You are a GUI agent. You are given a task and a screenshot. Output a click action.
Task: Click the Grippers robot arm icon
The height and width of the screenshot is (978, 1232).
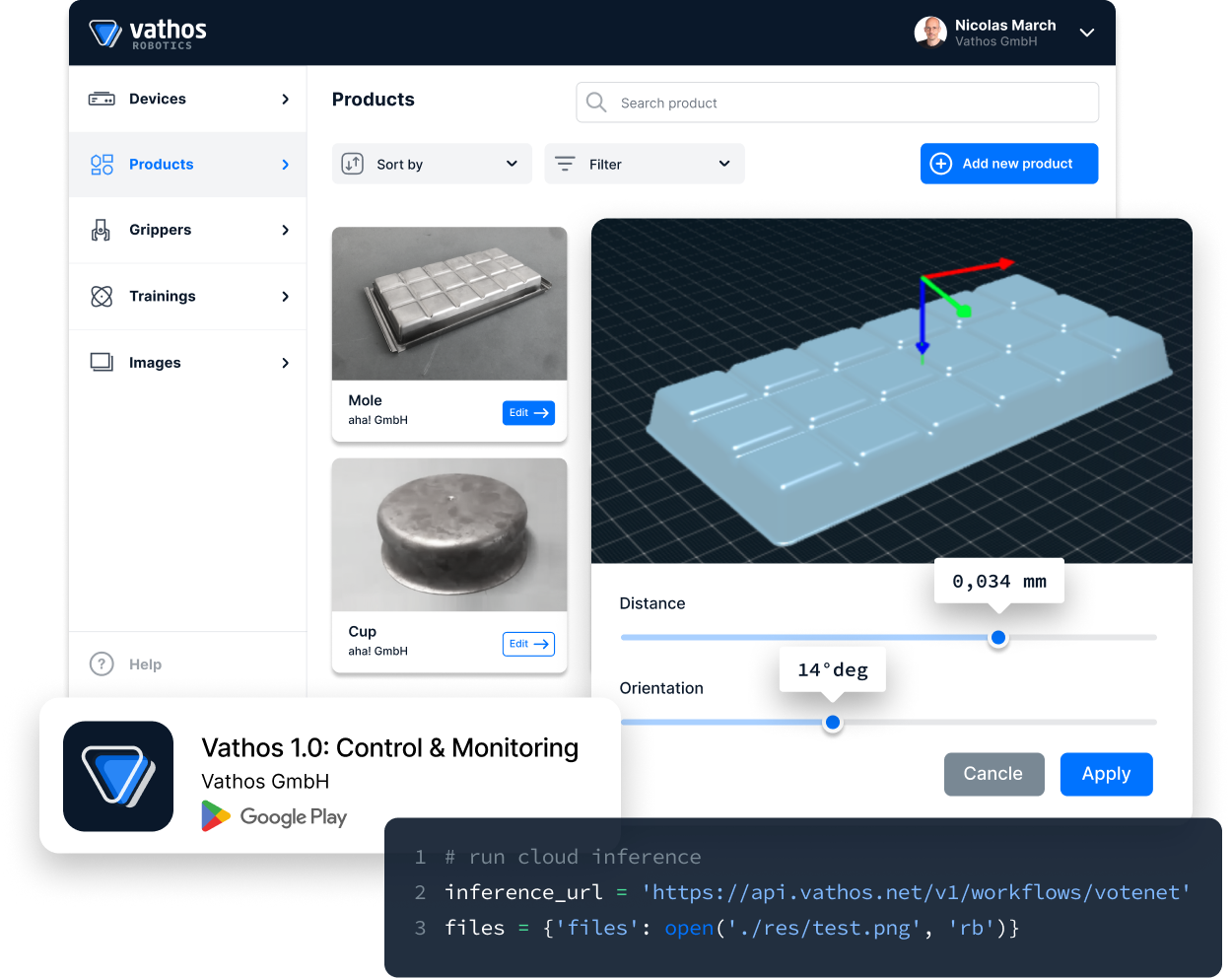(101, 230)
